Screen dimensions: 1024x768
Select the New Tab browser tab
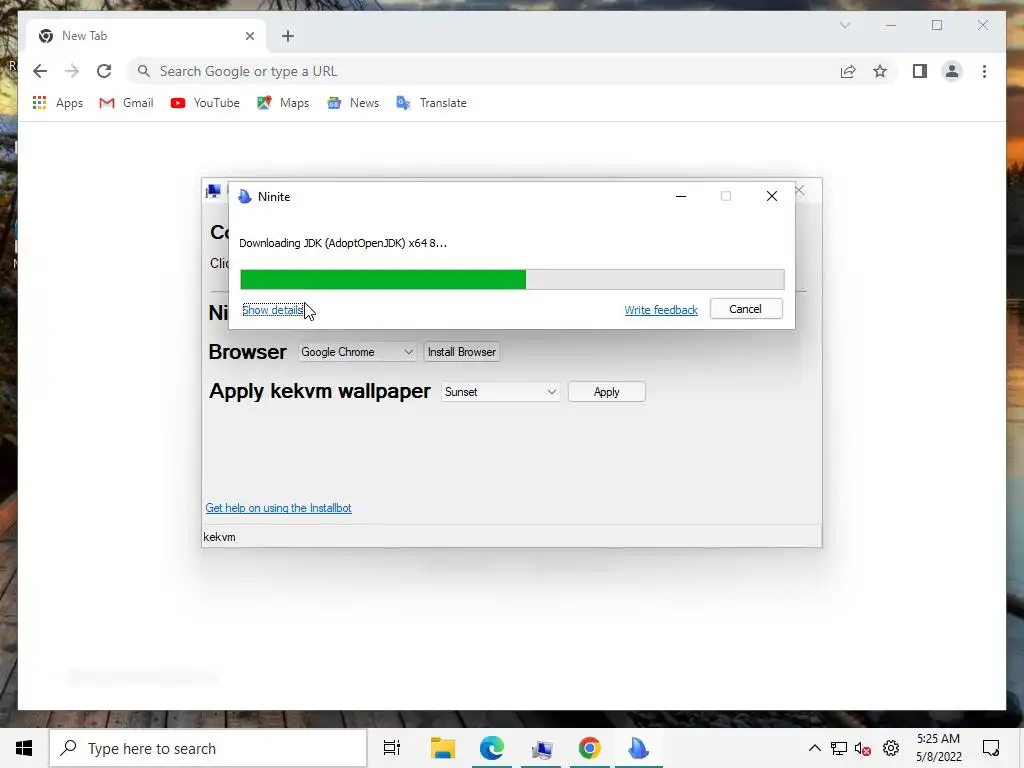pos(146,36)
